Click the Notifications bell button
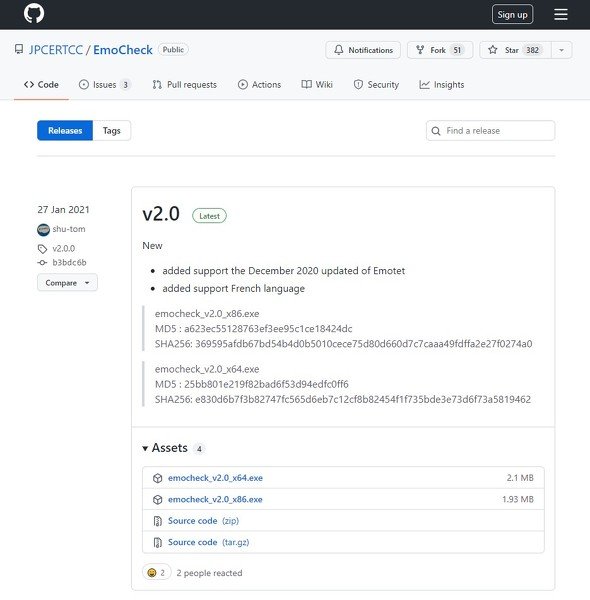Viewport: 590px width, 600px height. (x=363, y=50)
